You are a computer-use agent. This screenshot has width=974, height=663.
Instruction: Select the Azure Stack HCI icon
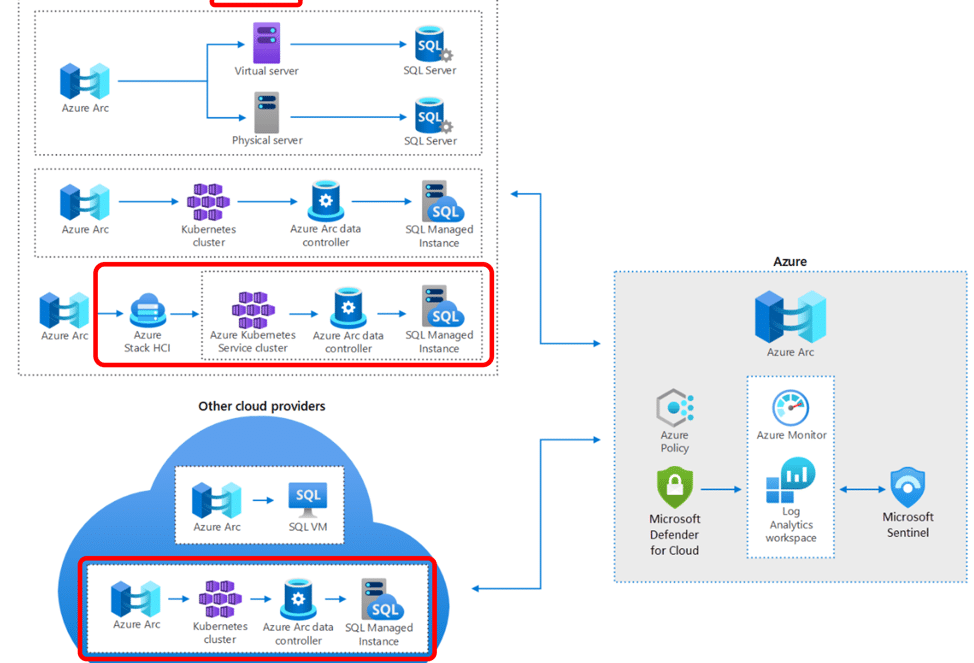tap(148, 310)
